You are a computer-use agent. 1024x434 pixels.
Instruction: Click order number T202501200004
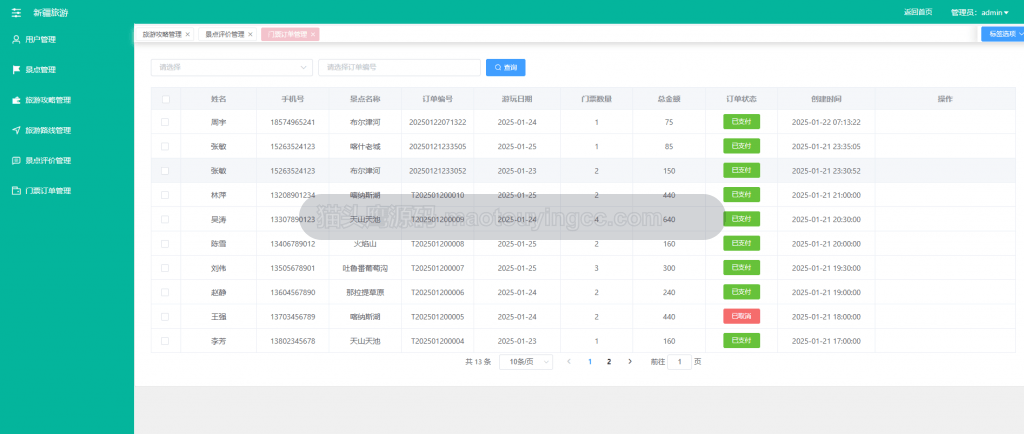tap(438, 341)
